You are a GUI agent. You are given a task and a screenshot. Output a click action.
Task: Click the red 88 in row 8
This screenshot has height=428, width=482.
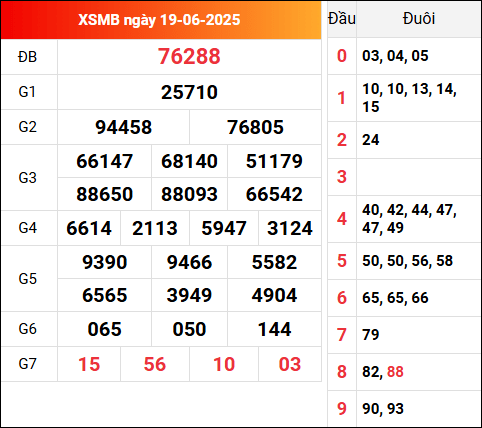click(395, 372)
